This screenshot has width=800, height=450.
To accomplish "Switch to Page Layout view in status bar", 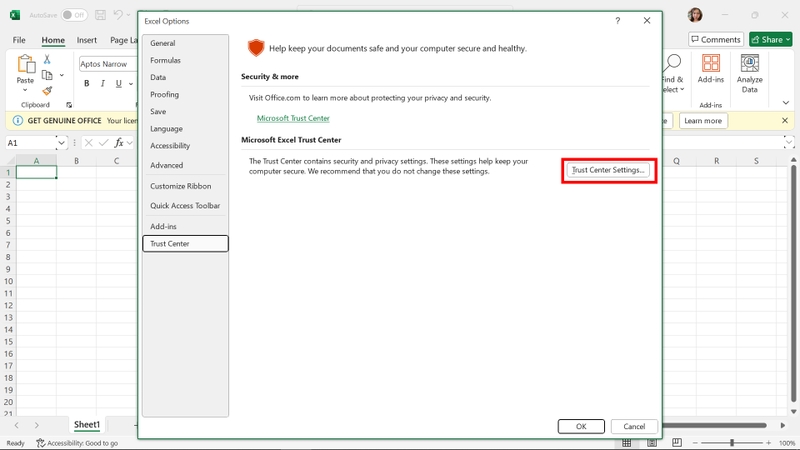I will (652, 443).
